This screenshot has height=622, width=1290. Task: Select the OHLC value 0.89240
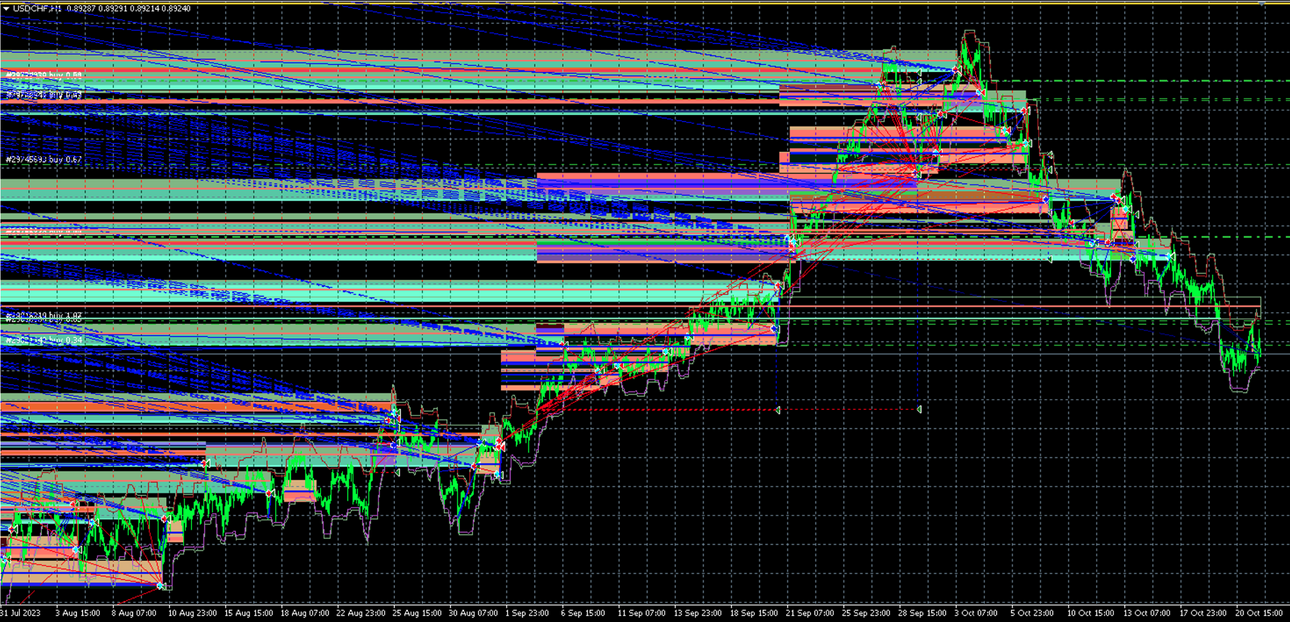(x=175, y=8)
